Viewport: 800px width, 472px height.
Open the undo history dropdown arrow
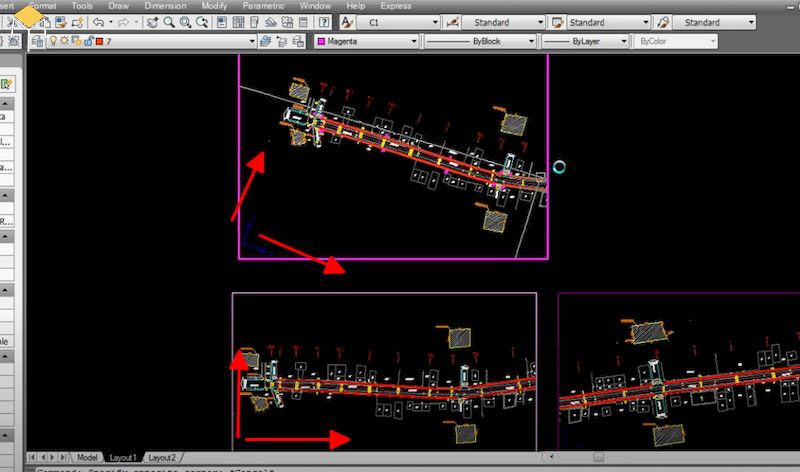point(111,22)
